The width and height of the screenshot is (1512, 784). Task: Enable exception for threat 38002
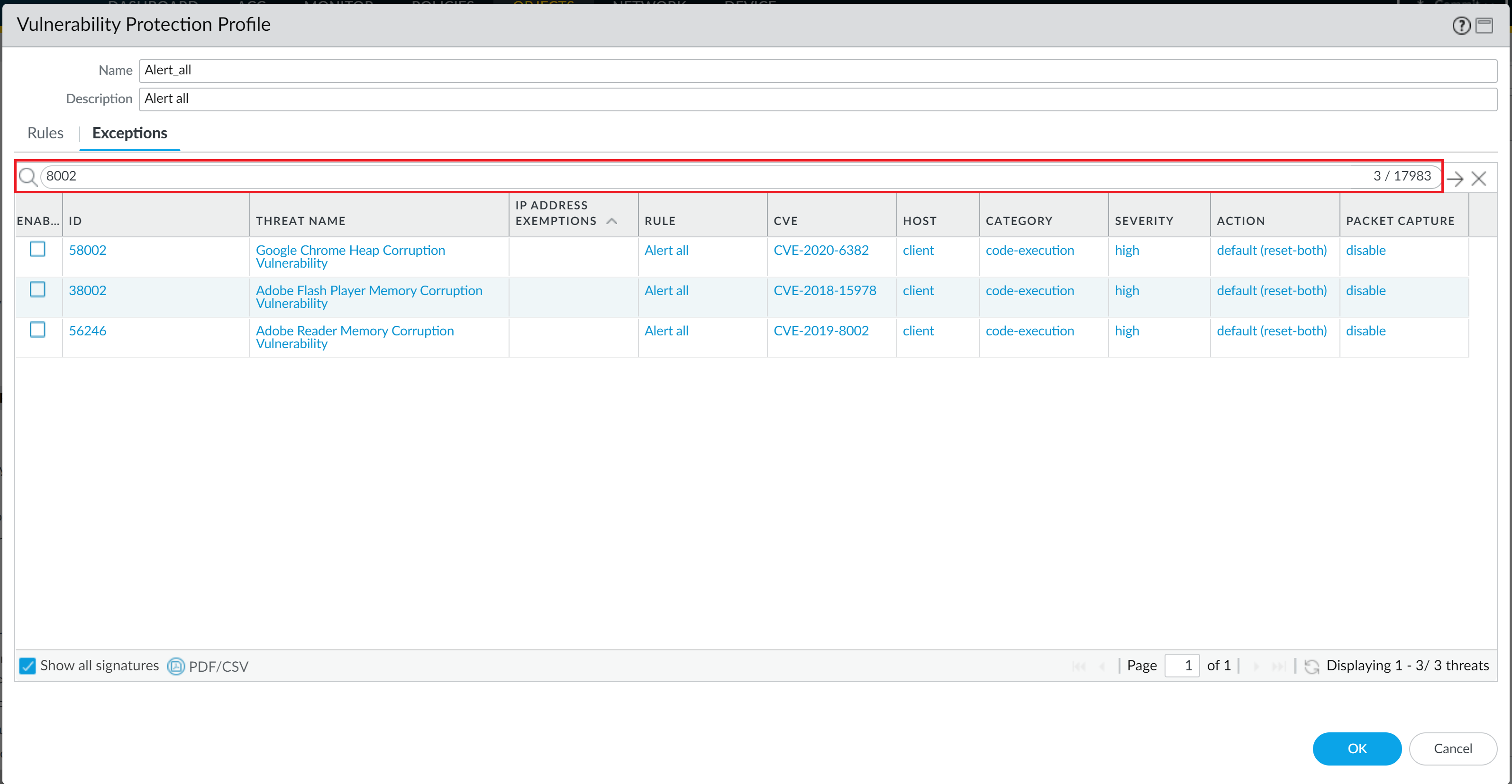click(x=37, y=290)
